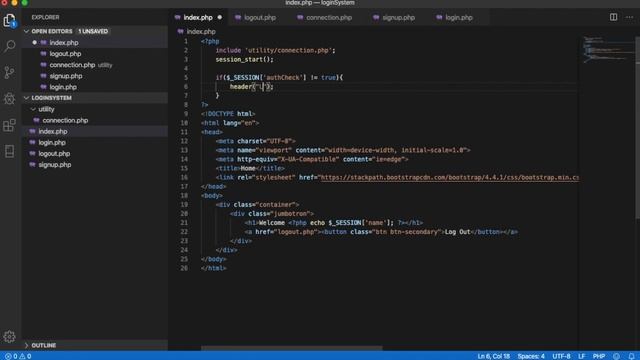Click the horizontal scrollbar under the editor
The width and height of the screenshot is (640, 360).
[x=292, y=348]
